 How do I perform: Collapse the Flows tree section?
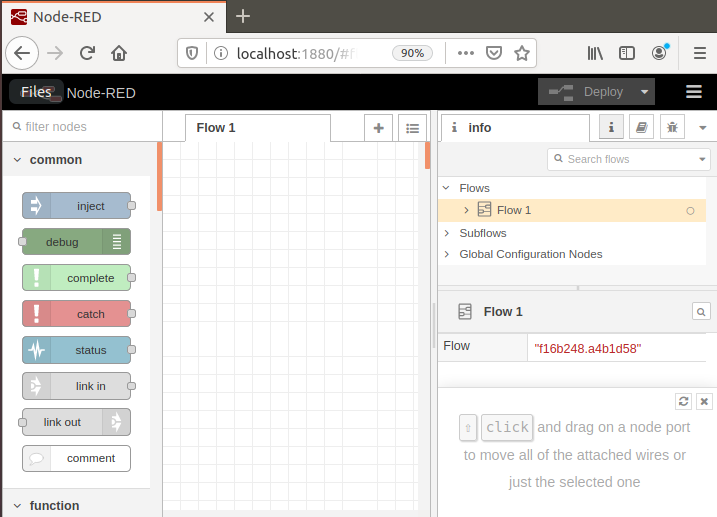(446, 188)
